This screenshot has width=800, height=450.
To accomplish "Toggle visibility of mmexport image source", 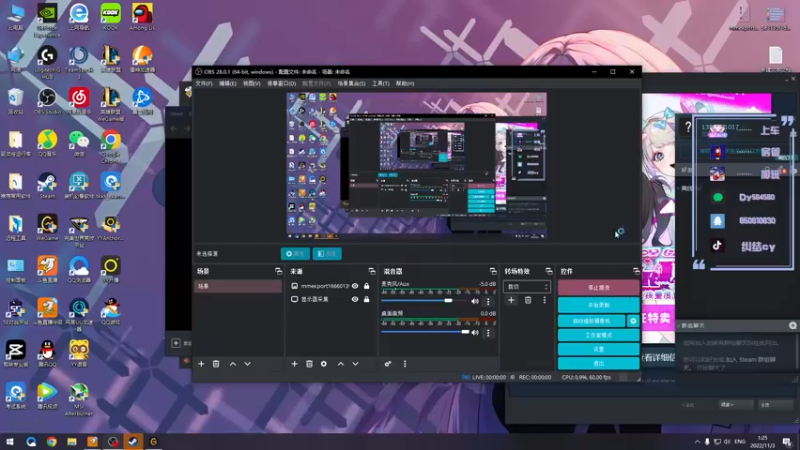I will (355, 286).
